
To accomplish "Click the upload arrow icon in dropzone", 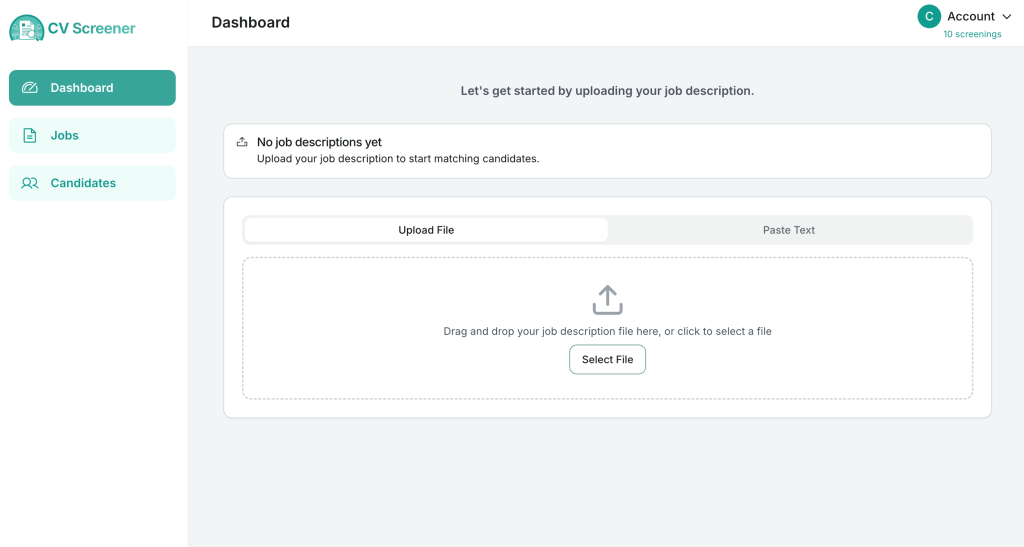I will (x=607, y=300).
